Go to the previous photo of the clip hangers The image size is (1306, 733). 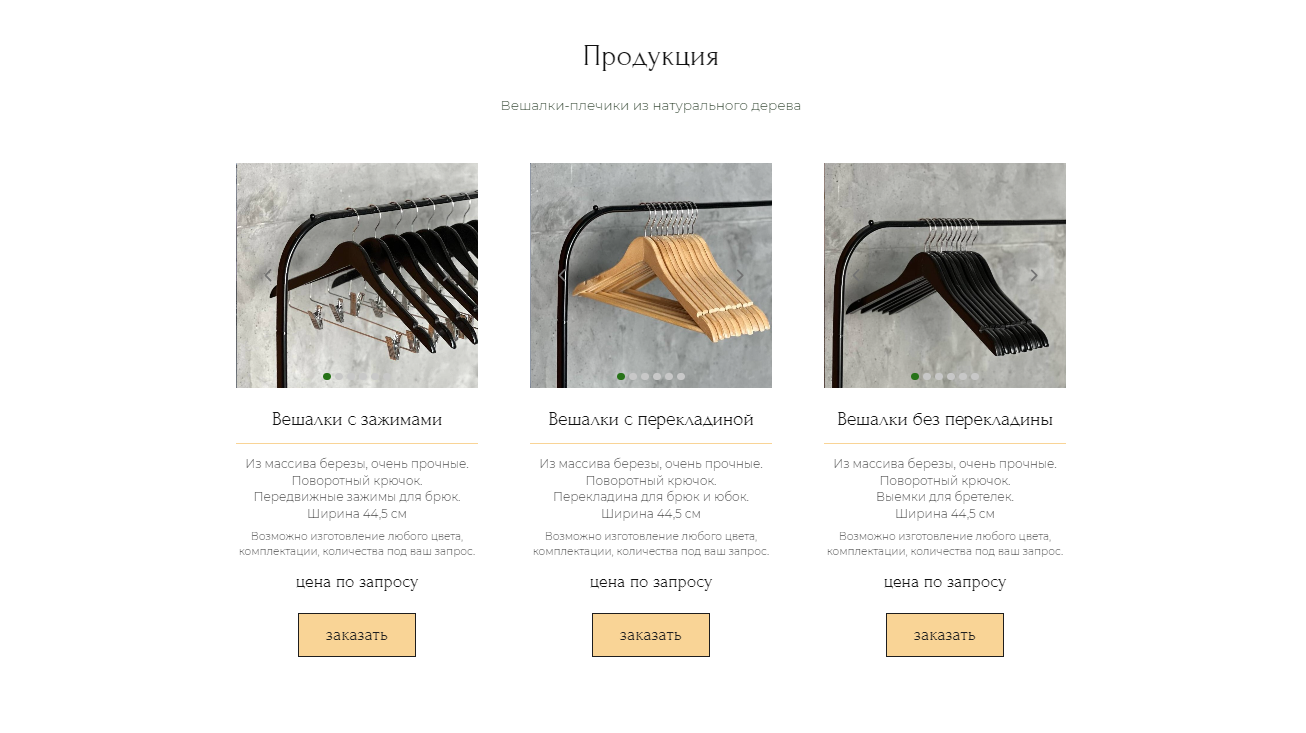tap(268, 276)
